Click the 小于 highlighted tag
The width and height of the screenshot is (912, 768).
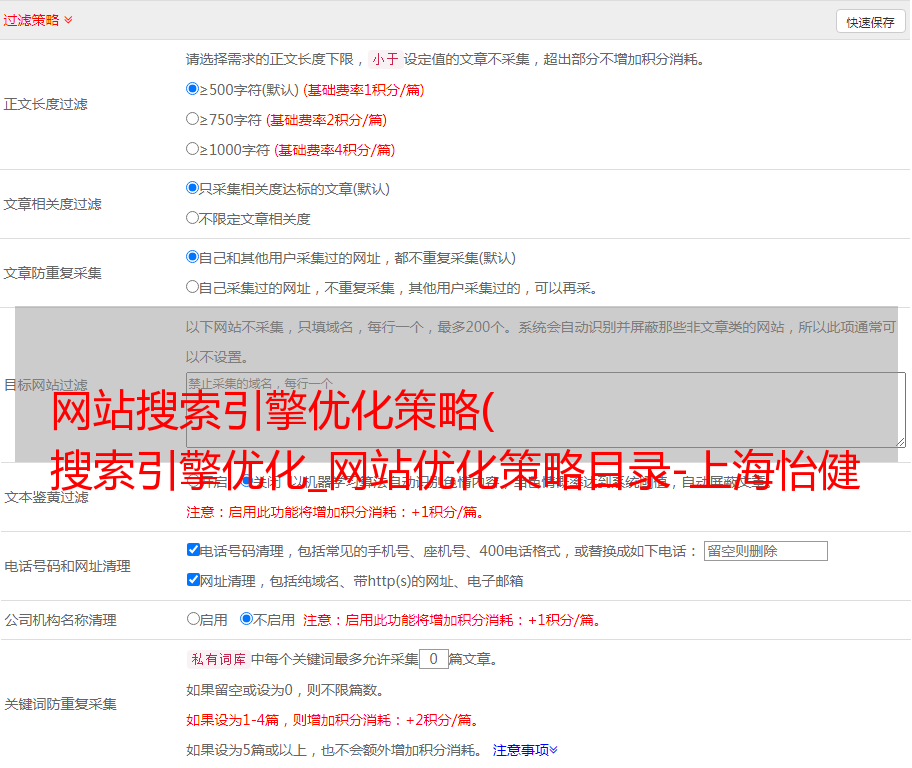(x=385, y=59)
